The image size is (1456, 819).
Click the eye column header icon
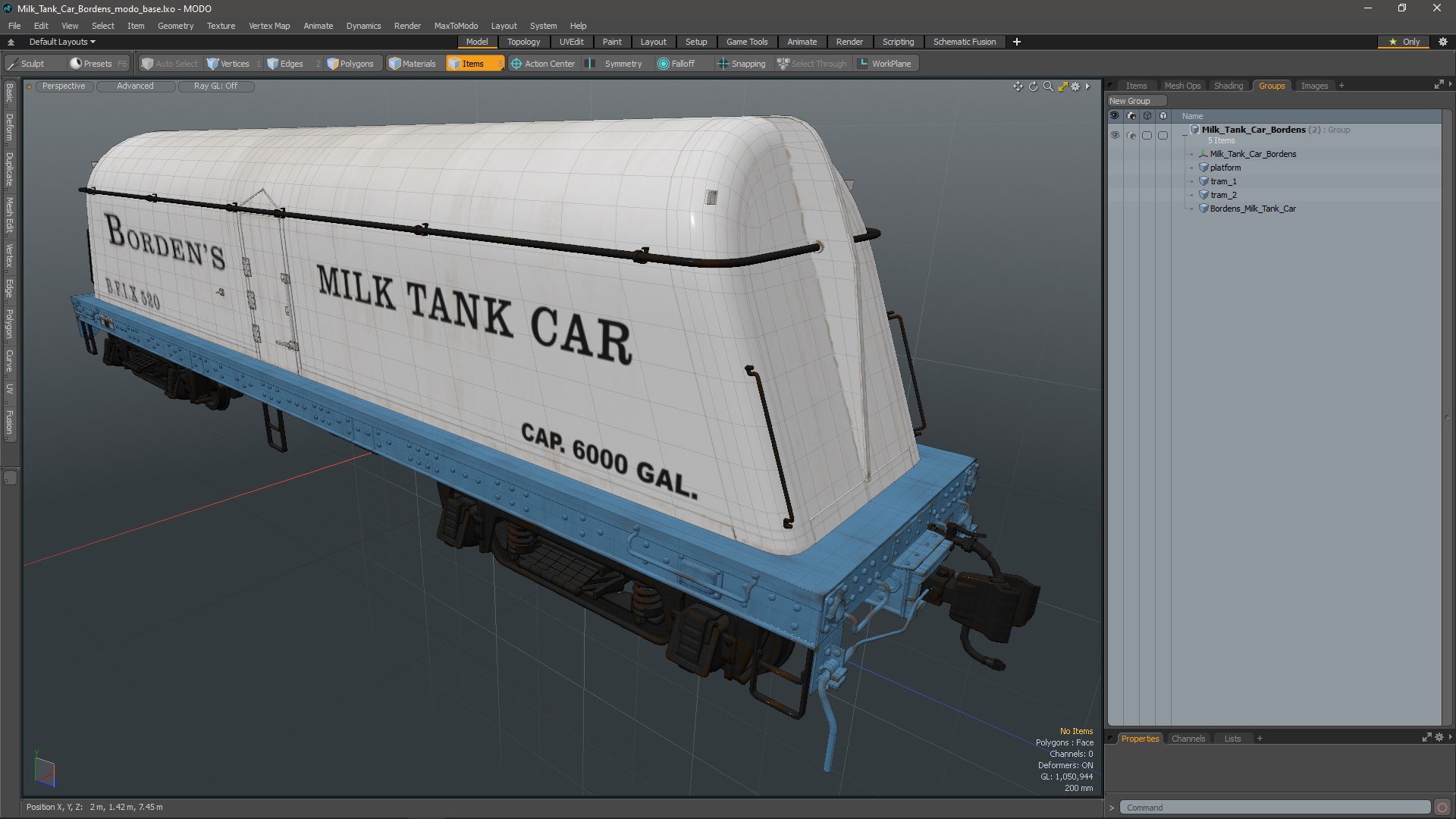(1115, 116)
